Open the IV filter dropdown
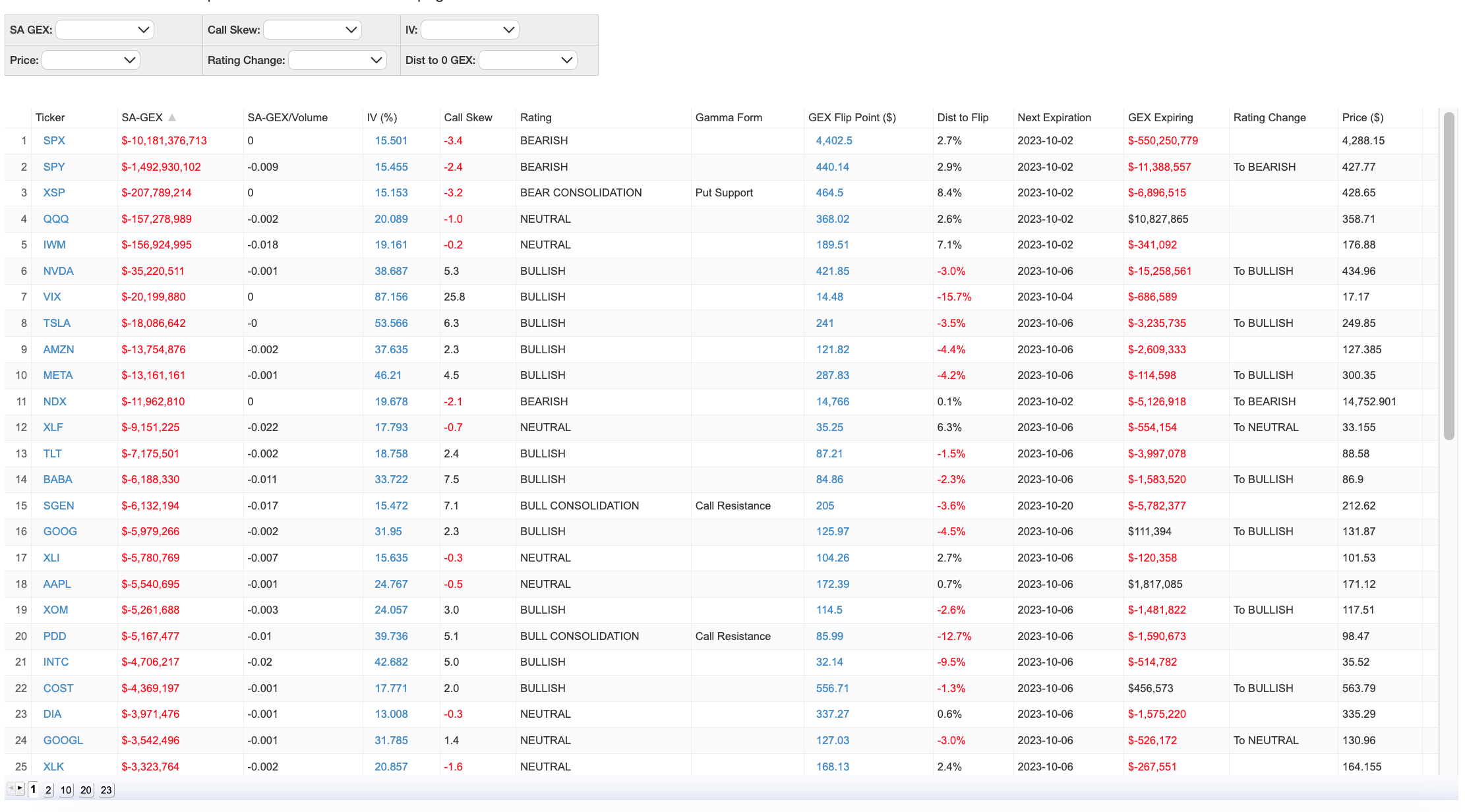Screen dimensions: 1465x812 [470, 30]
